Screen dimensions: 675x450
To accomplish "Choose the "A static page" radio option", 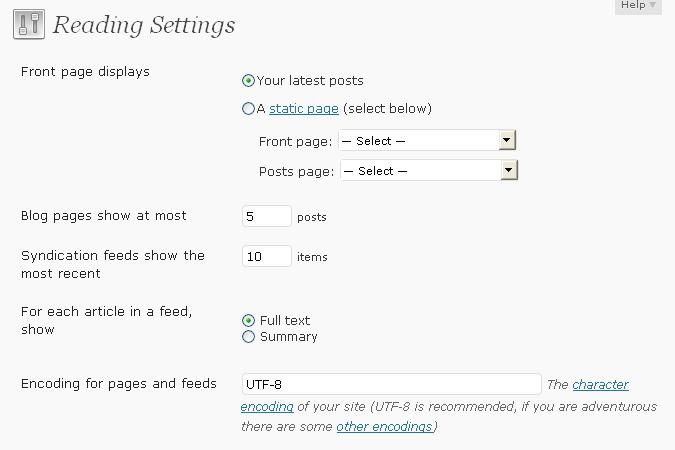I will (x=248, y=109).
